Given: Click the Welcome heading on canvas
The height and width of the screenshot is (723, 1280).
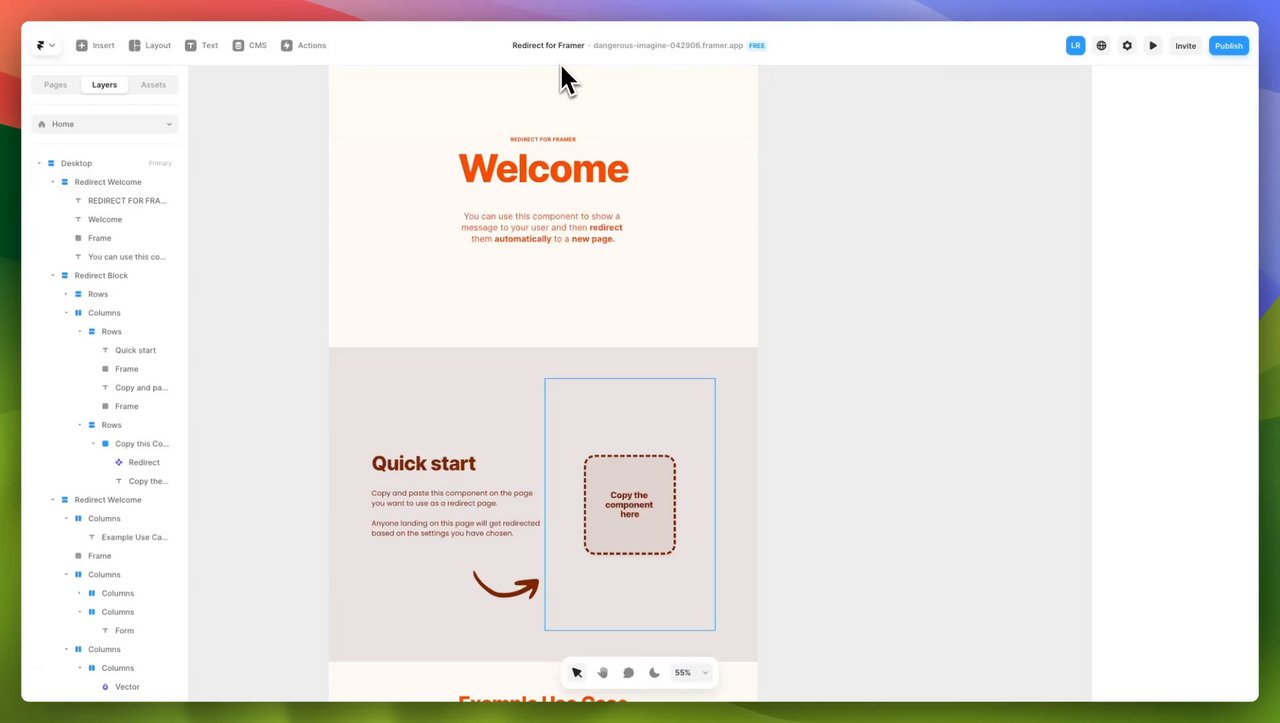Looking at the screenshot, I should pos(543,169).
